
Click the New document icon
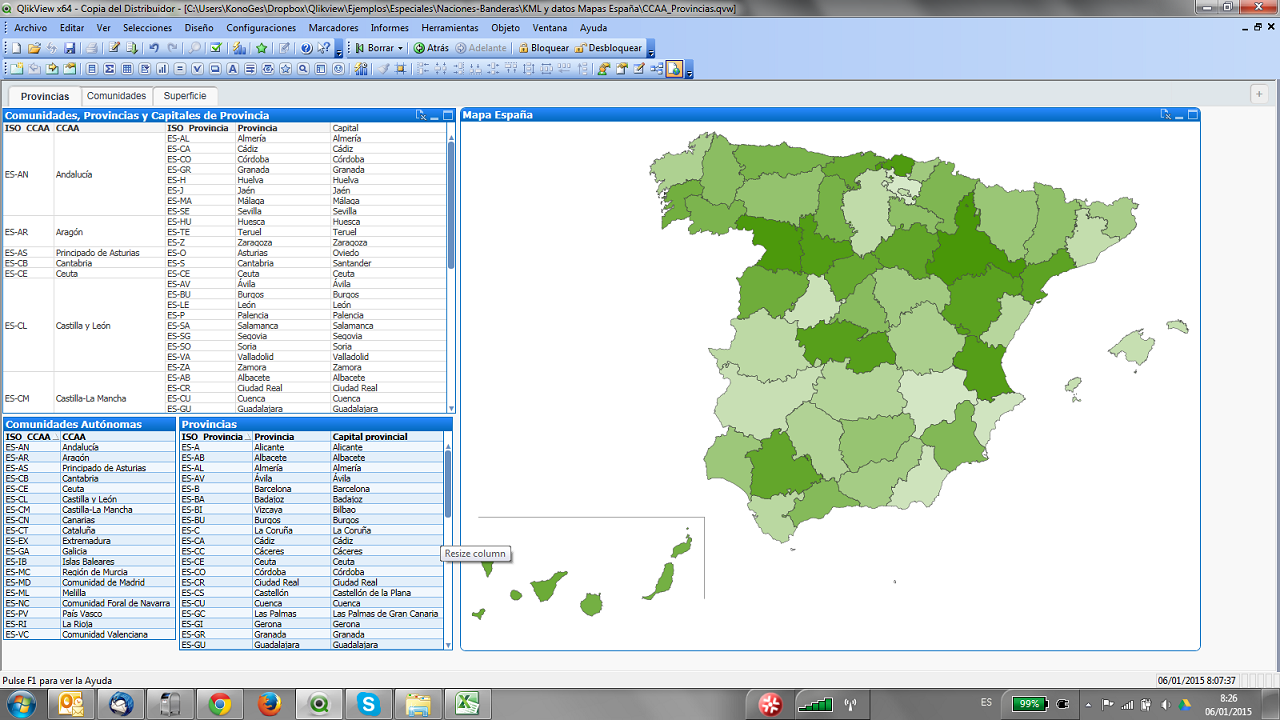tap(16, 48)
